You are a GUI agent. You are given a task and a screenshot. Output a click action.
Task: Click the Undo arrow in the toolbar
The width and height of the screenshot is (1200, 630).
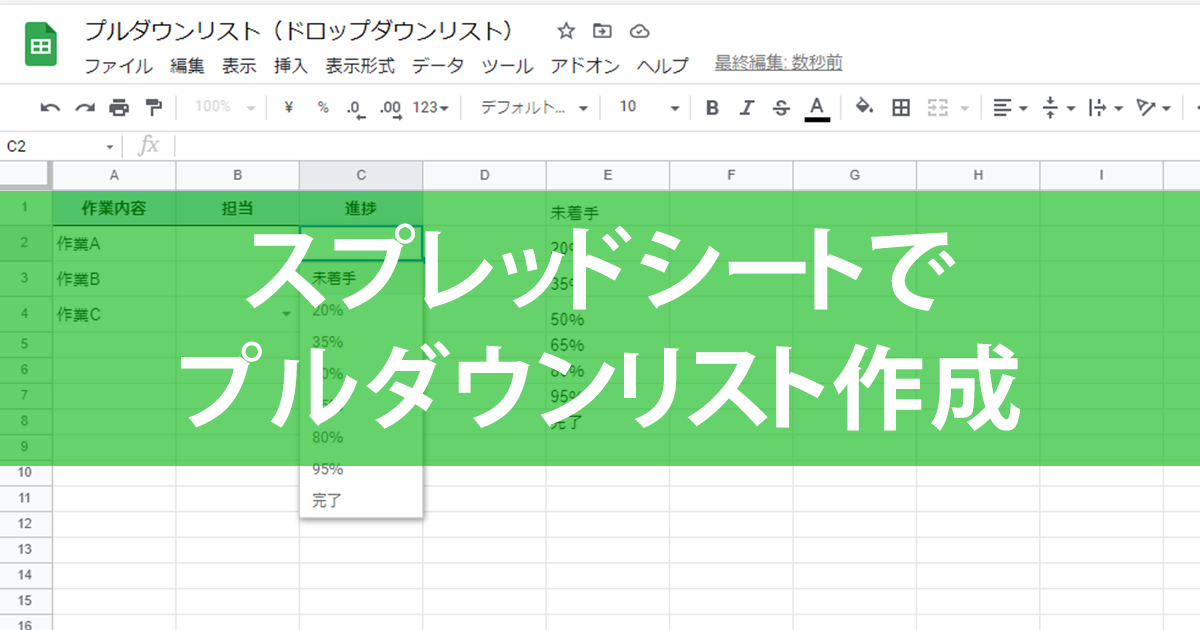pyautogui.click(x=50, y=107)
